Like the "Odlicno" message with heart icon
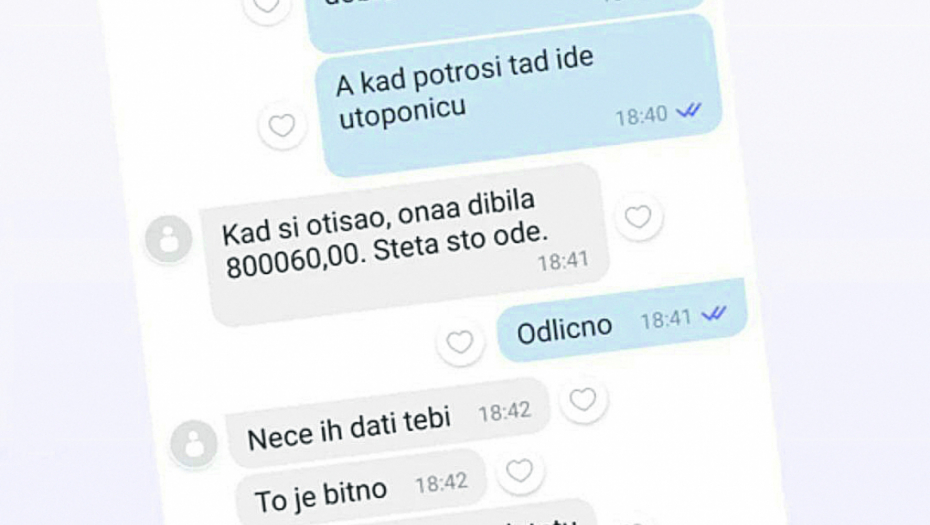Image resolution: width=930 pixels, height=525 pixels. point(460,342)
